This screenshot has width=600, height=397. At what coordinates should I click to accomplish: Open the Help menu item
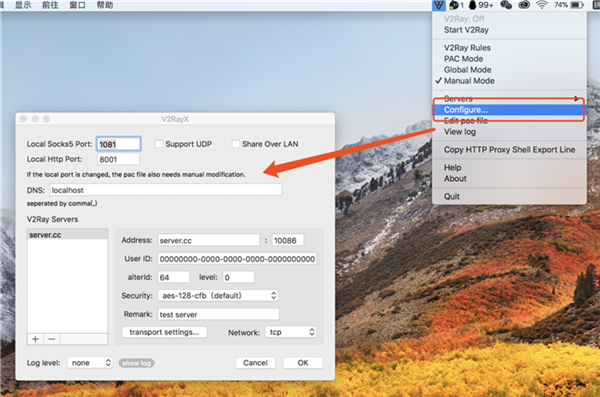click(509, 168)
